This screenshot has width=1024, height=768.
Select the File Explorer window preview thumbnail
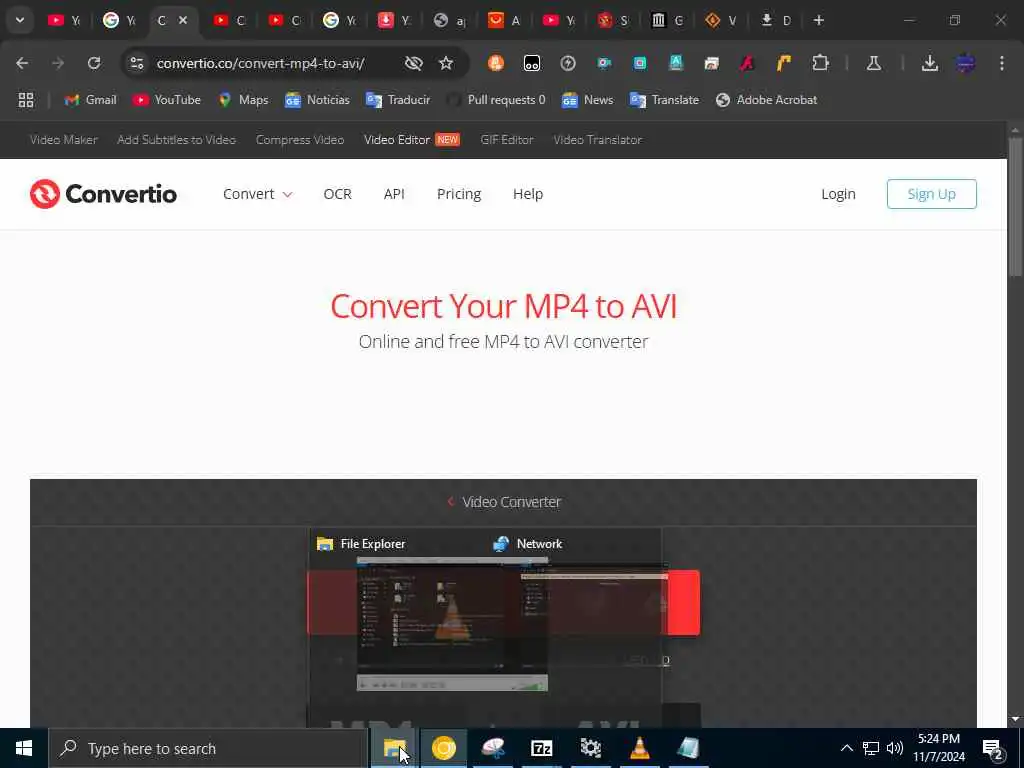pos(452,624)
